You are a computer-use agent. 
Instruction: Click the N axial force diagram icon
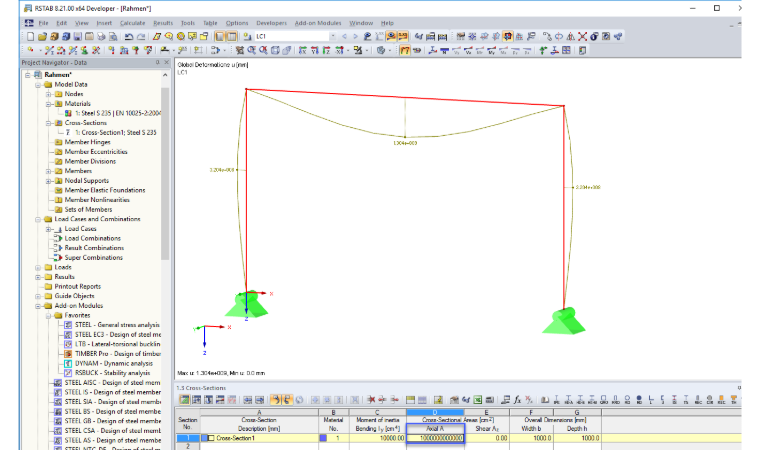(444, 50)
